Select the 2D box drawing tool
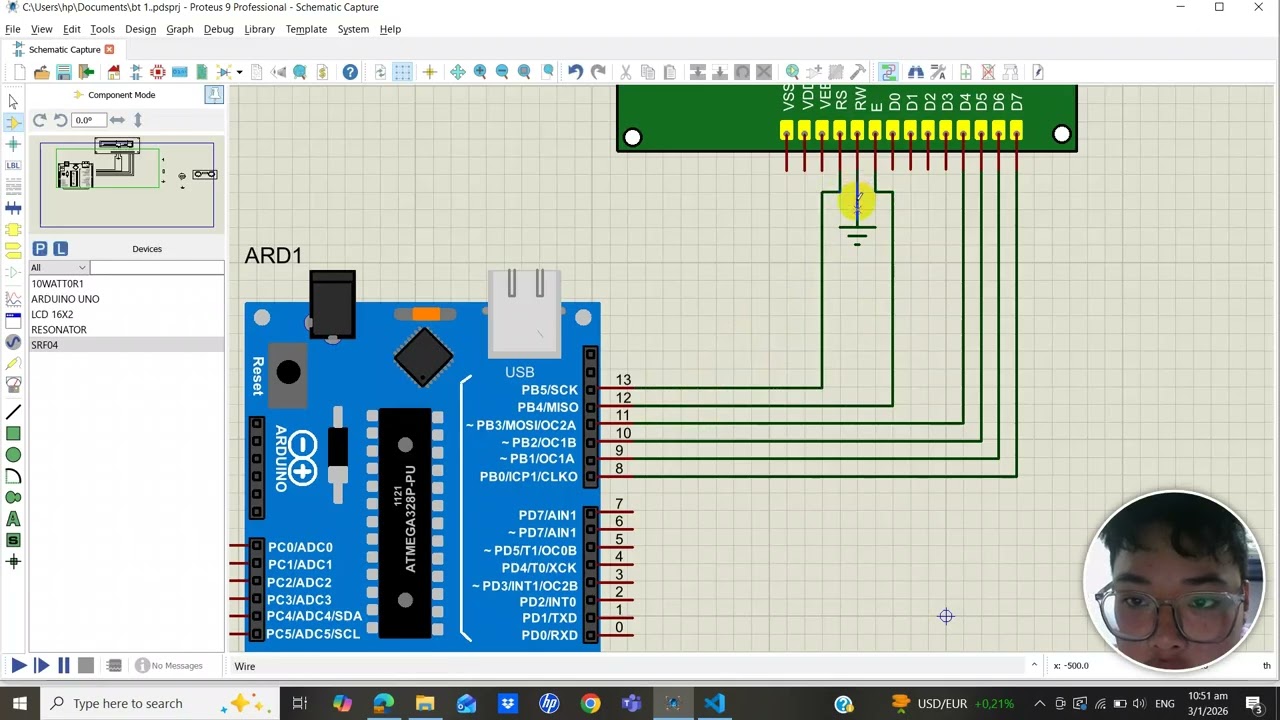 (13, 433)
